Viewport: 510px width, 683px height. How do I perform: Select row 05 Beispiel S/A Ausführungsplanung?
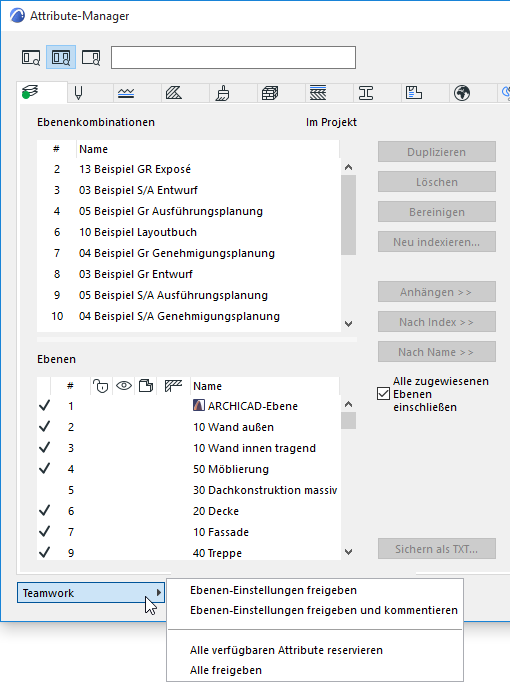click(188, 295)
